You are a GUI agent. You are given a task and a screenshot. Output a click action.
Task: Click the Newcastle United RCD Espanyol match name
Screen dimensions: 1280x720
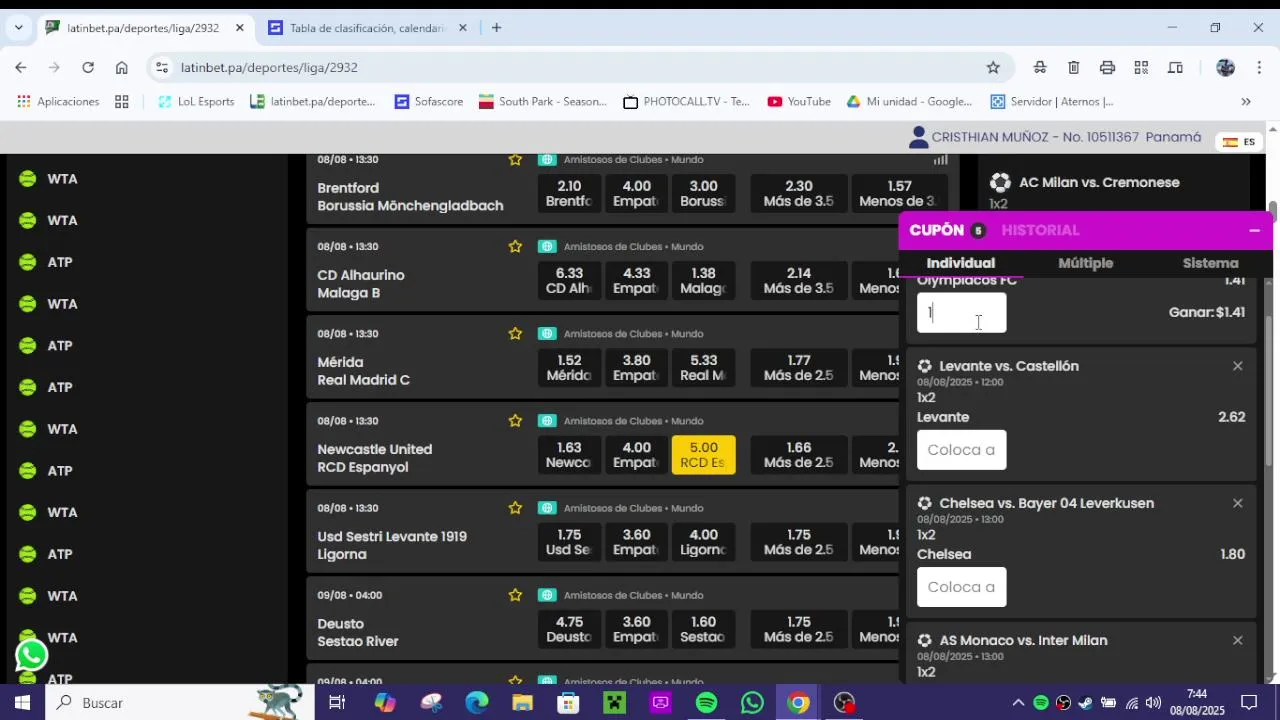[375, 458]
